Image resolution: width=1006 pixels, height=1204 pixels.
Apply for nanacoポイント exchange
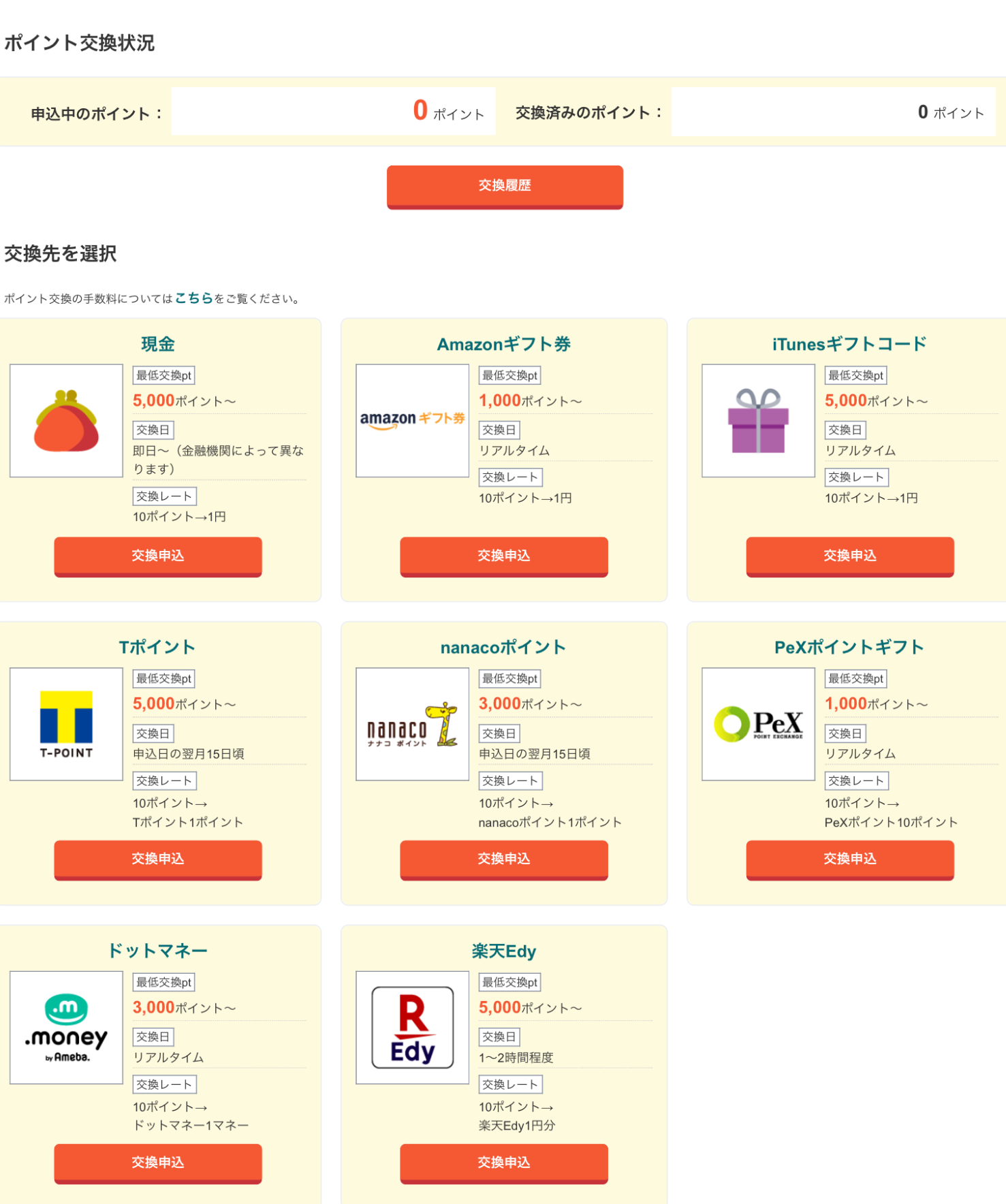(504, 859)
